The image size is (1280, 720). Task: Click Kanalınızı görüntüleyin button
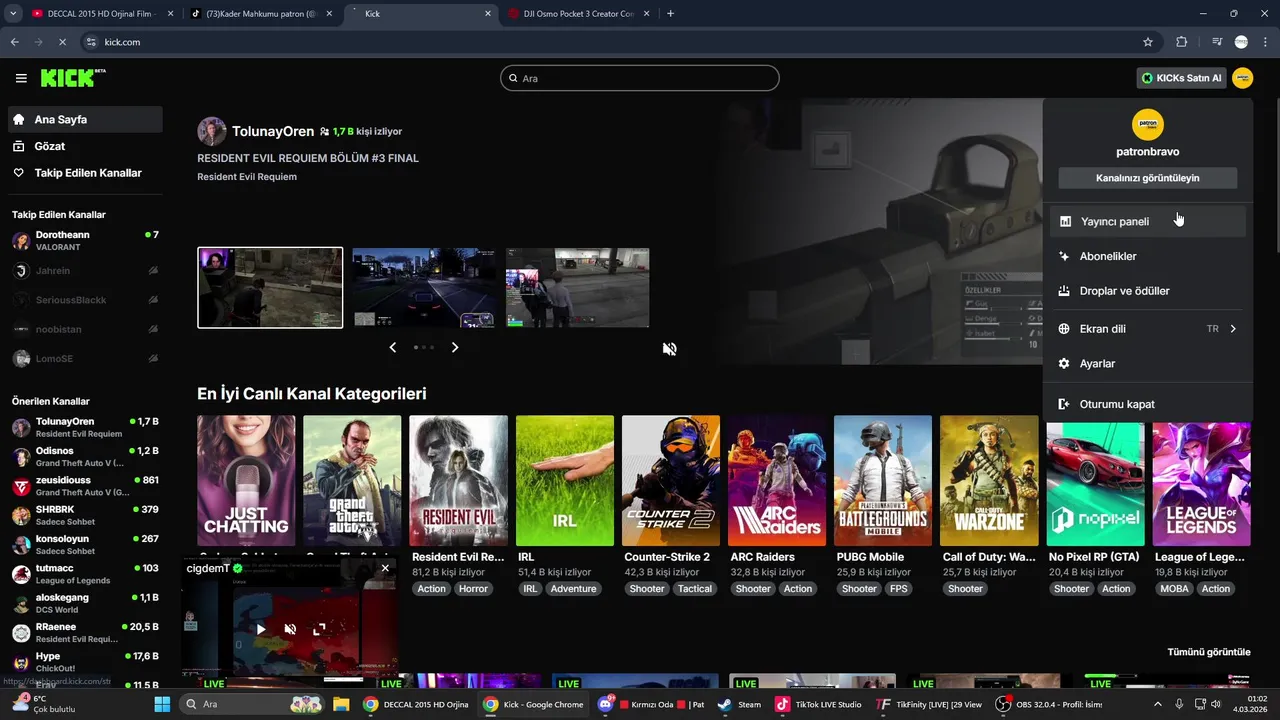(1148, 178)
